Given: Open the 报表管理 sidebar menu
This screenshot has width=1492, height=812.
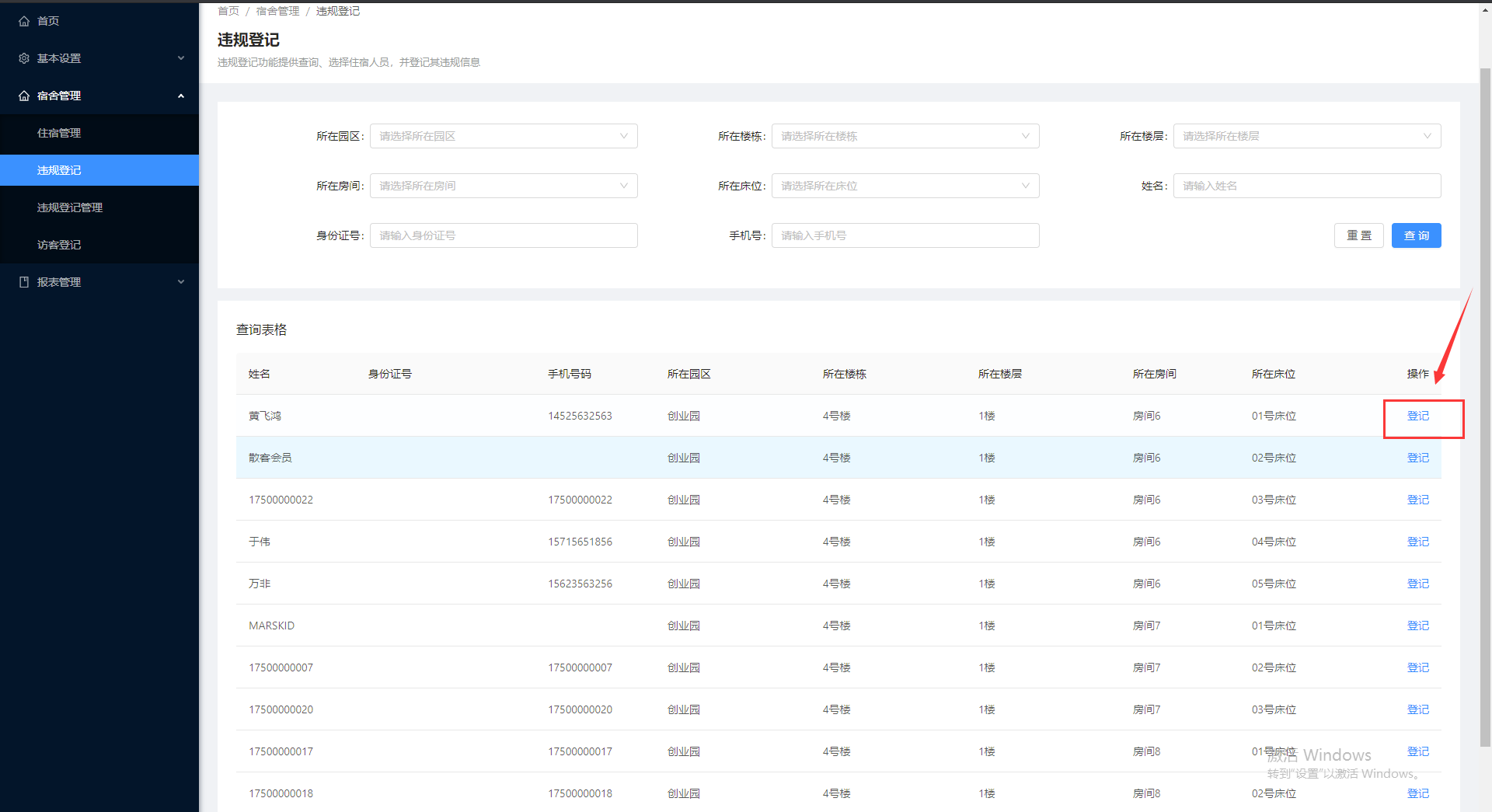Looking at the screenshot, I should pos(99,282).
